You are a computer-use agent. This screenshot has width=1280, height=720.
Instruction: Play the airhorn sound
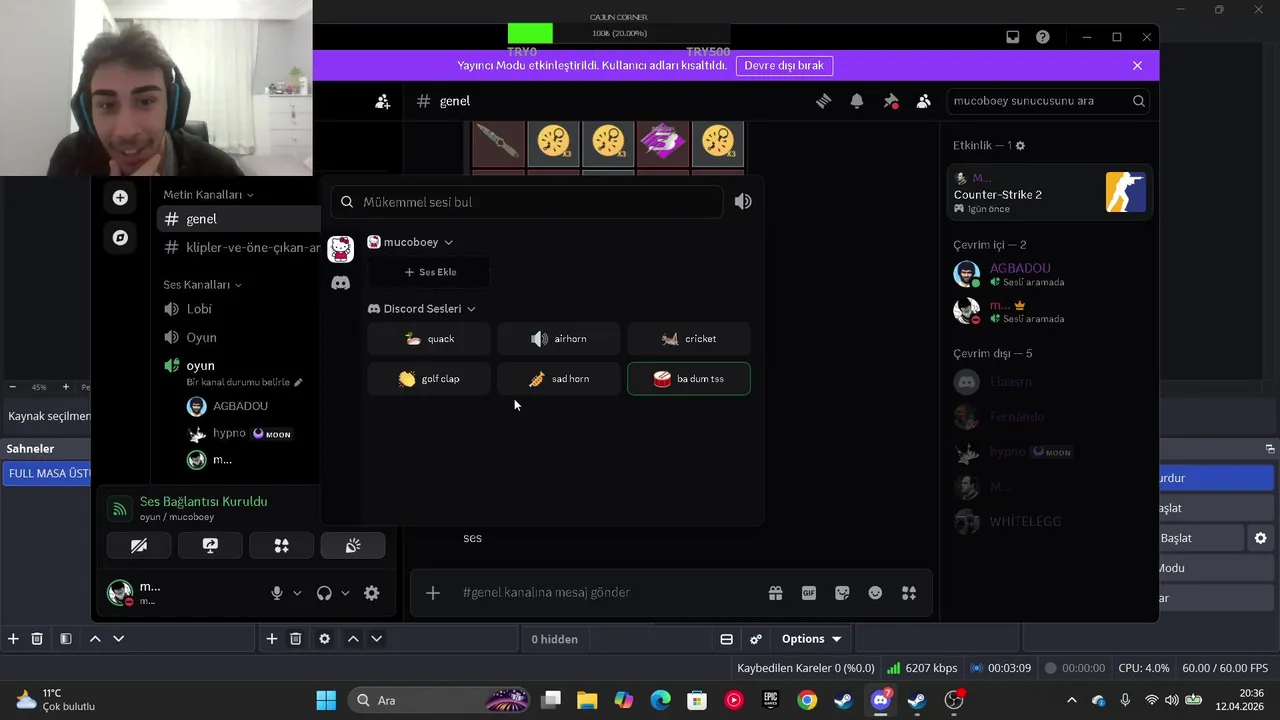point(559,339)
